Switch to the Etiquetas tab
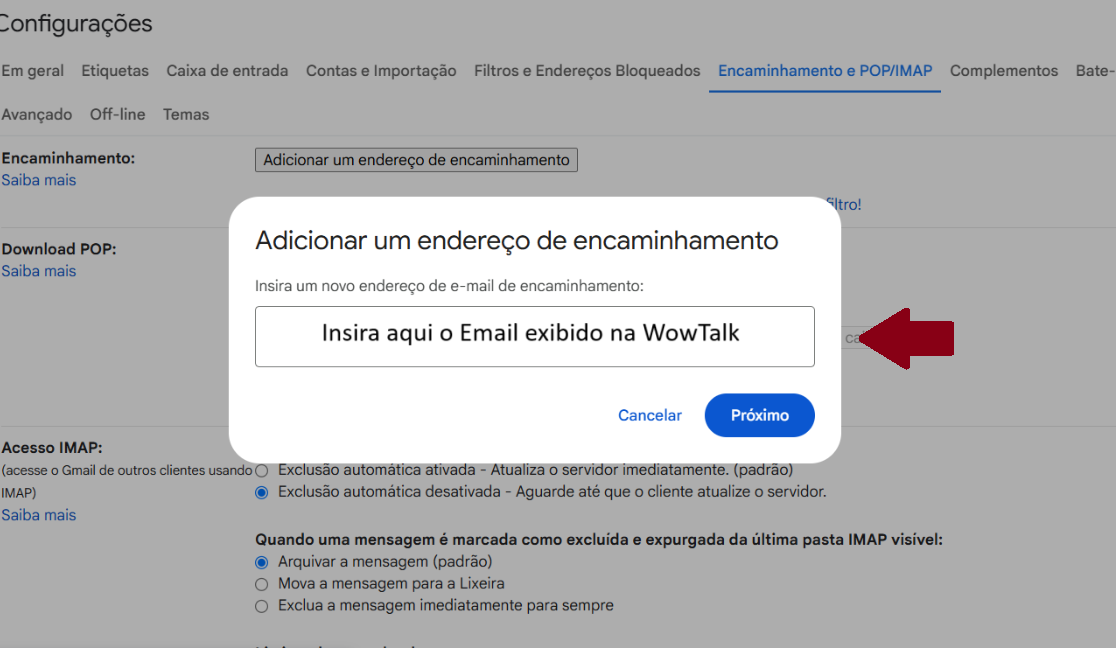The height and width of the screenshot is (648, 1116). point(115,71)
